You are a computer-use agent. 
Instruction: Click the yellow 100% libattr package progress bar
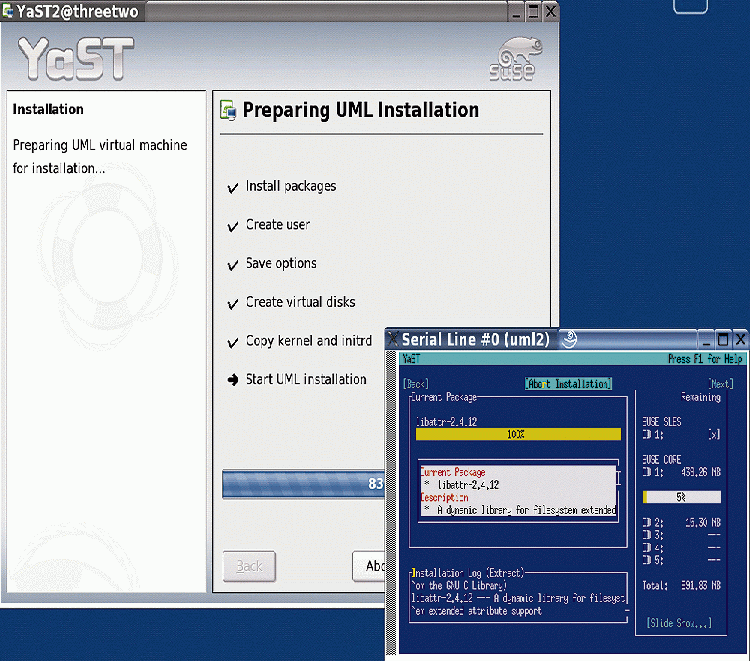point(518,434)
